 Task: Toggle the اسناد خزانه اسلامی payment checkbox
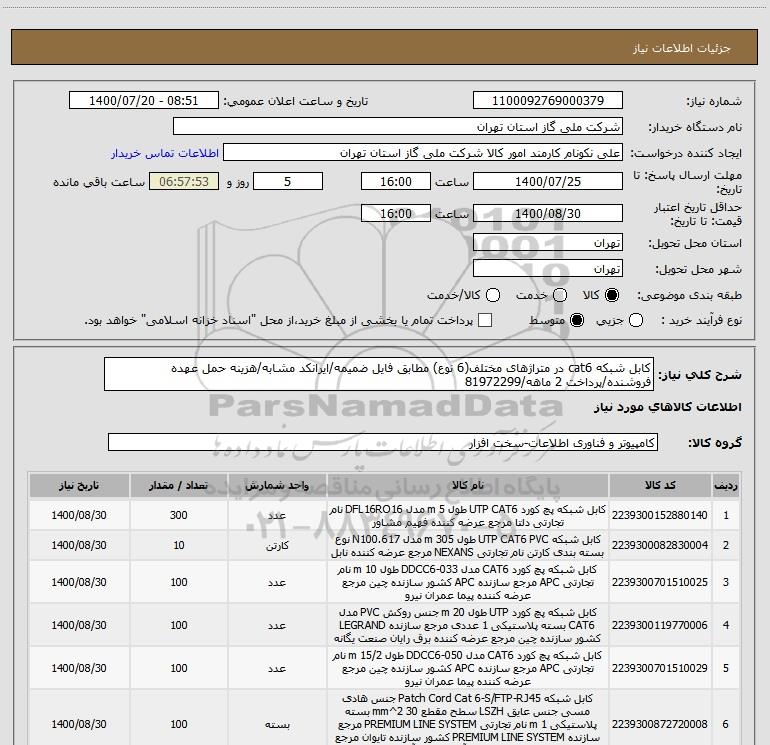tap(485, 320)
